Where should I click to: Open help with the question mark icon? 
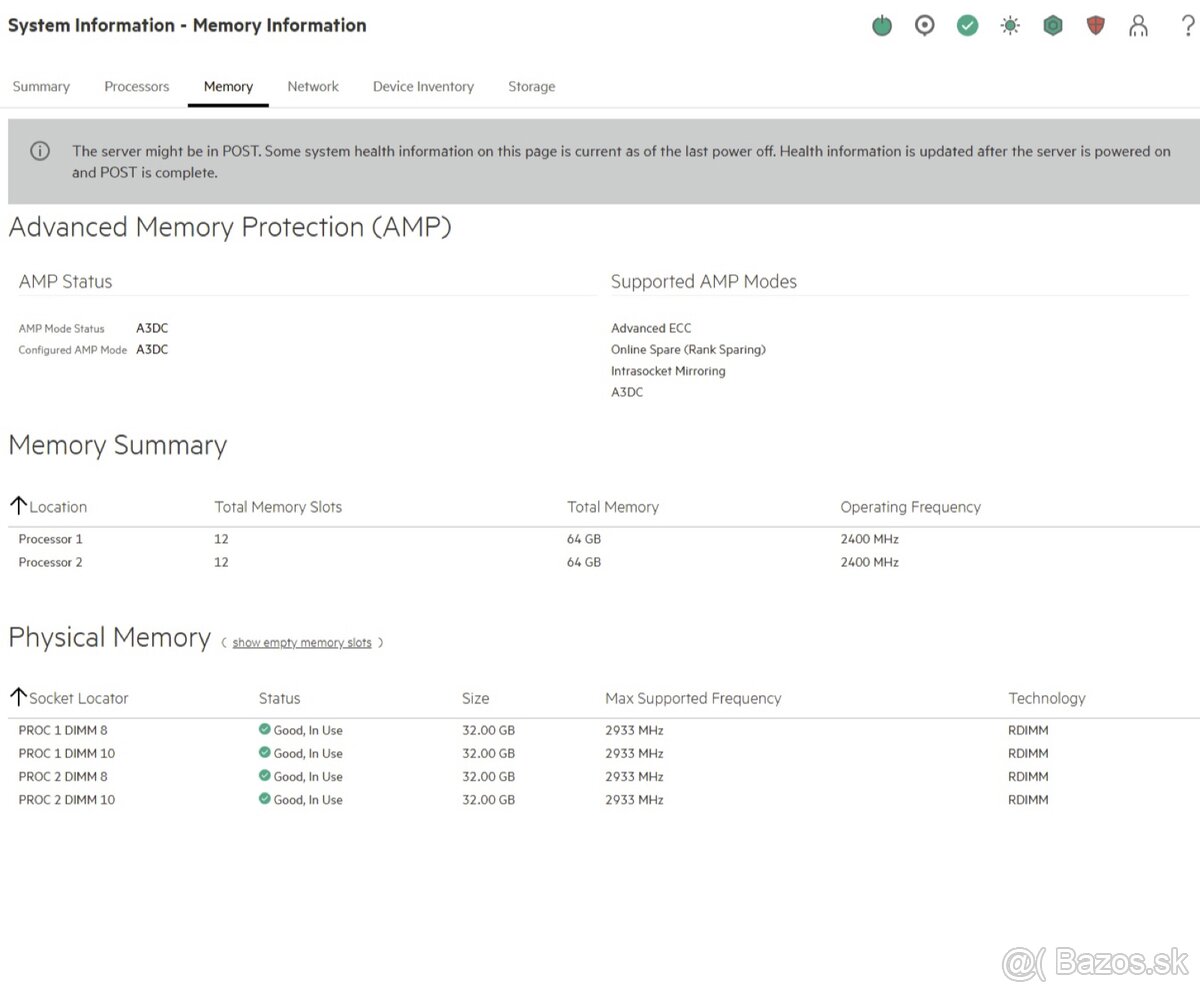[1188, 26]
